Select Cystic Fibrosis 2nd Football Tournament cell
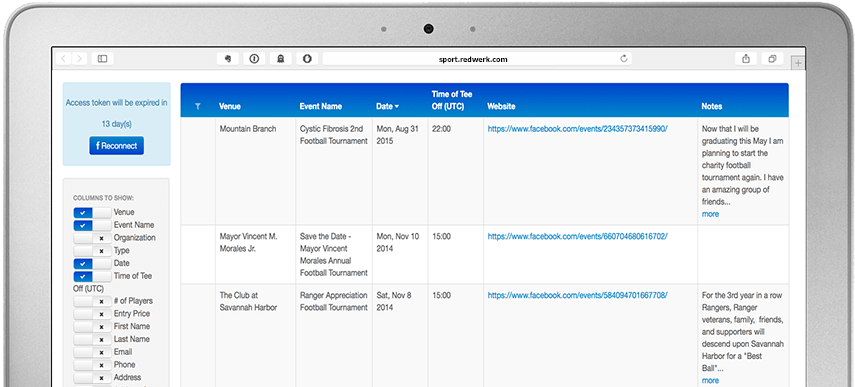 334,171
